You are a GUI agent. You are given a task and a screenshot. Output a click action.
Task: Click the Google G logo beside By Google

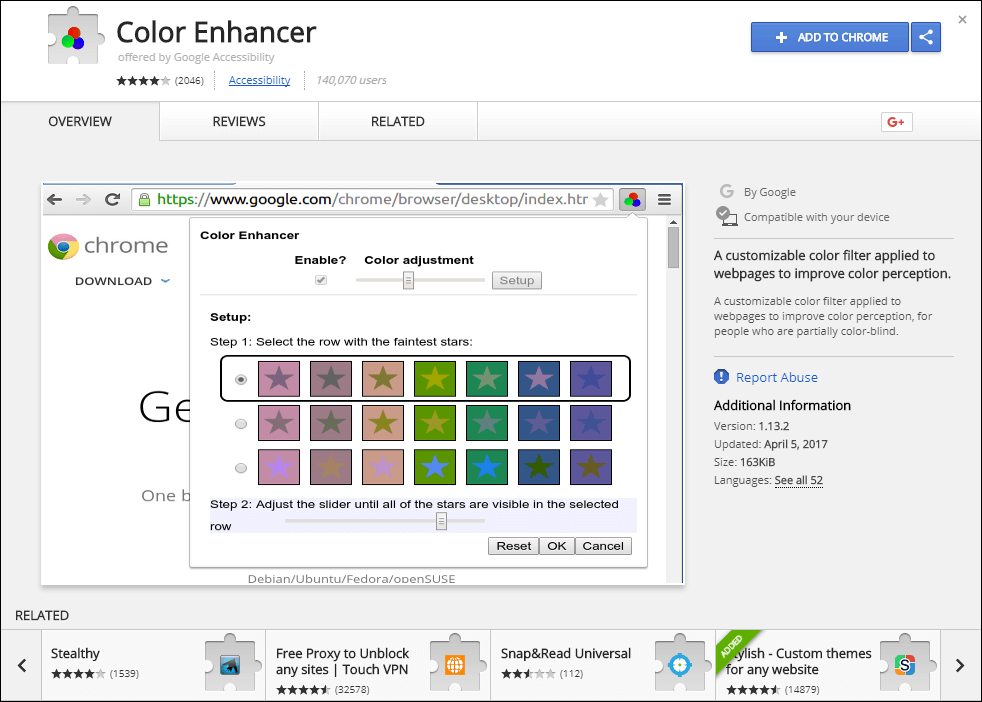point(726,191)
